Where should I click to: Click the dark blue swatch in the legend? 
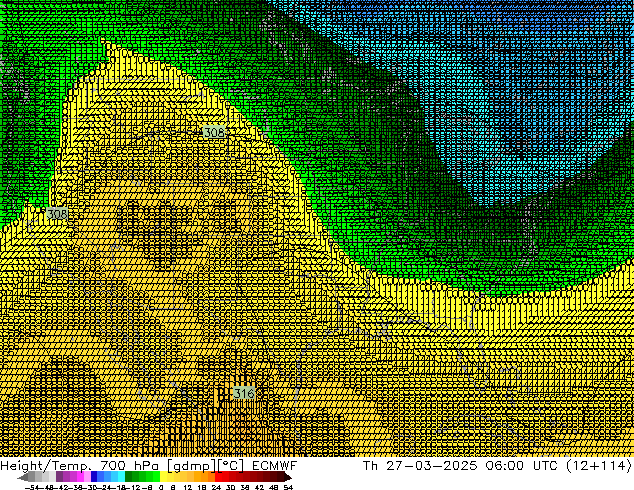[x=94, y=477]
